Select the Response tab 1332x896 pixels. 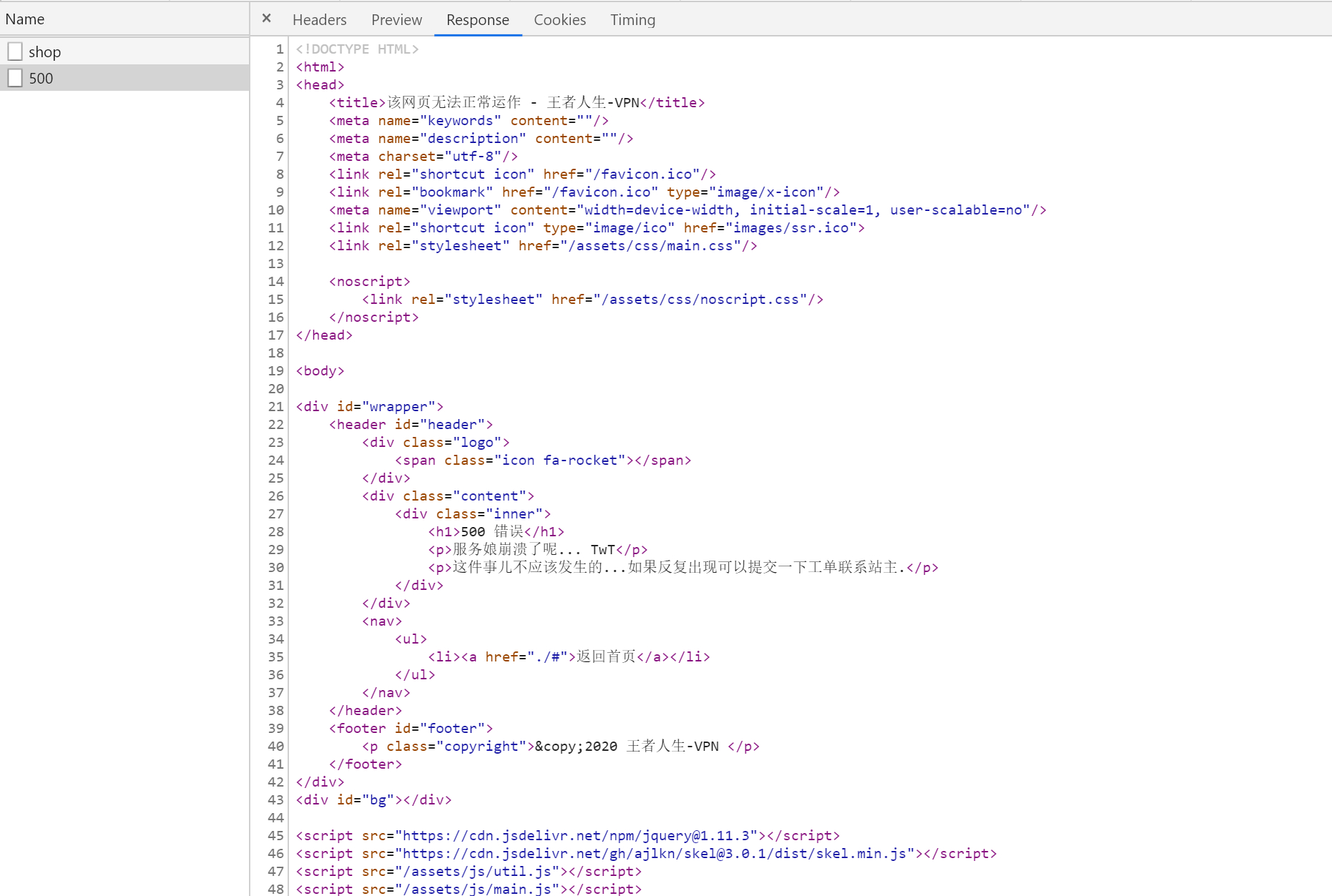477,19
